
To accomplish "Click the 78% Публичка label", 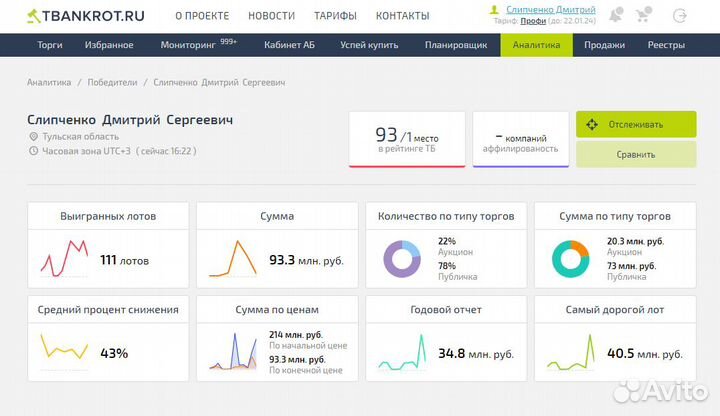I will click(x=457, y=271).
